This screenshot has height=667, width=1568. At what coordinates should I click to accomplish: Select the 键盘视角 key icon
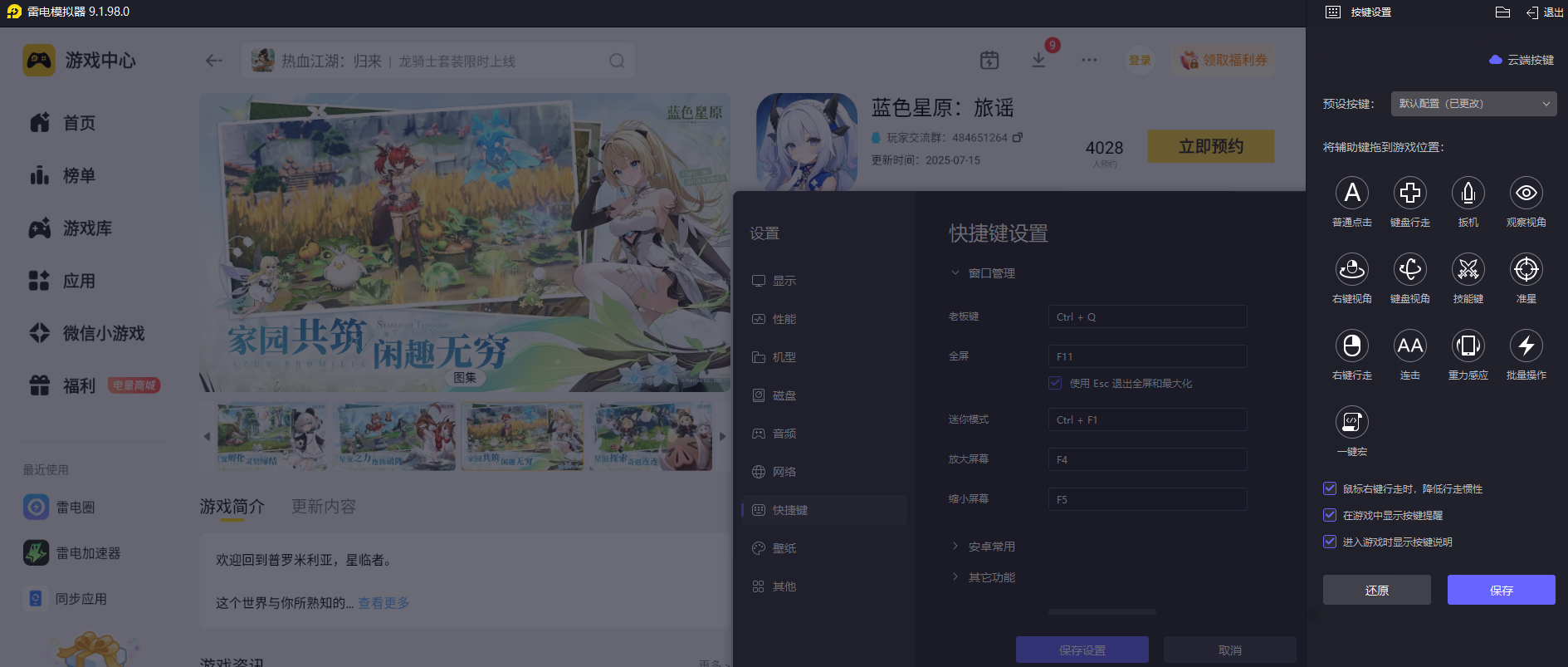tap(1410, 269)
